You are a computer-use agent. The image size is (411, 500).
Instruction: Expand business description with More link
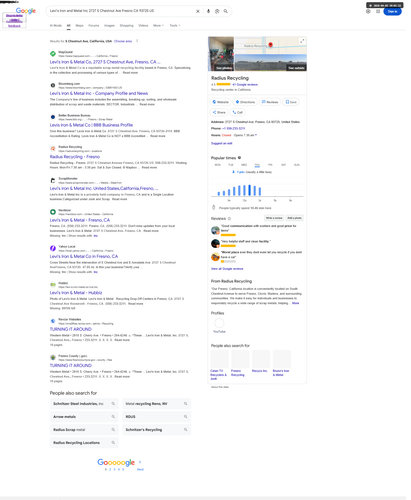coord(295,303)
